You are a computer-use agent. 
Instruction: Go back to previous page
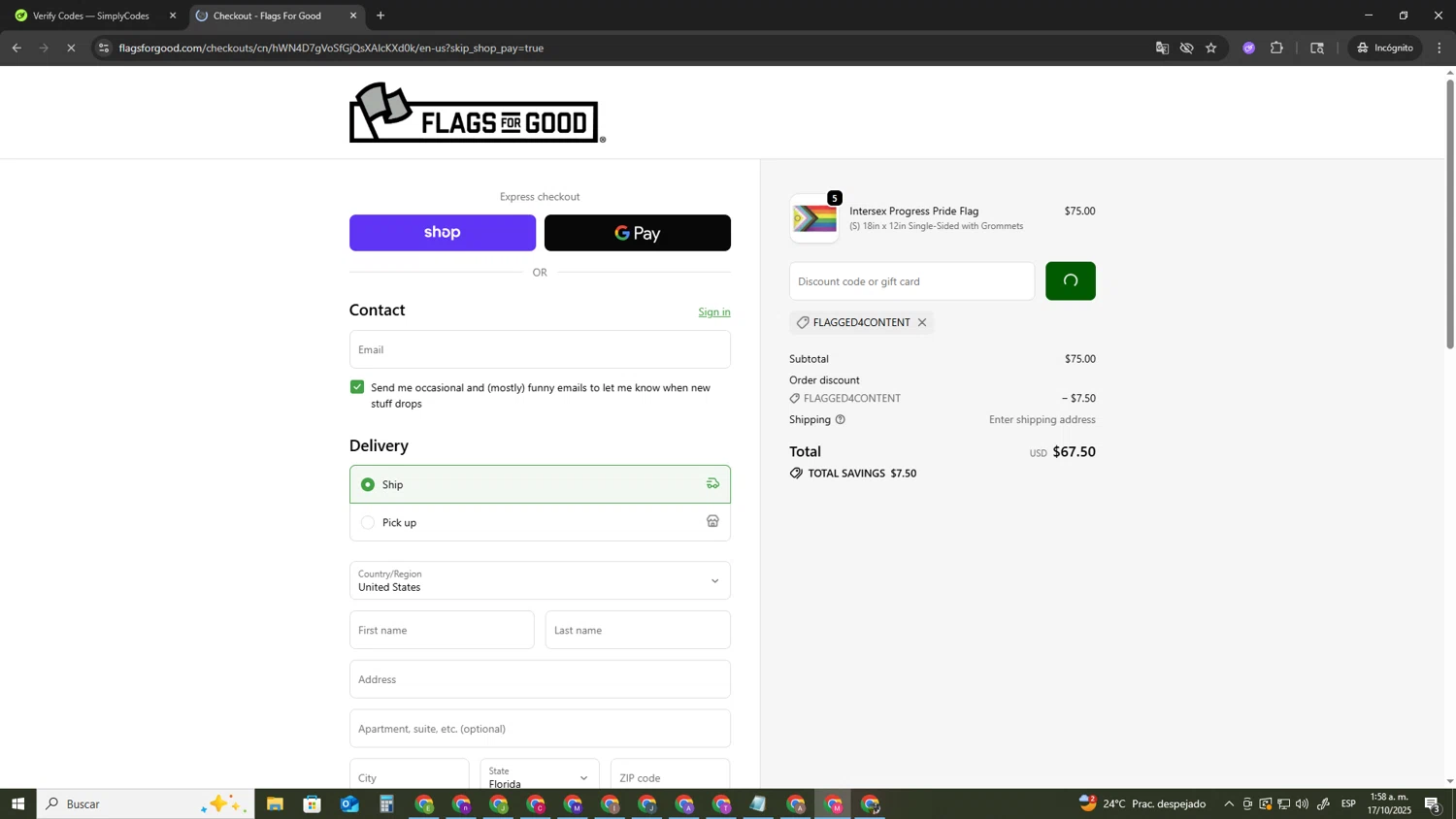tap(17, 48)
